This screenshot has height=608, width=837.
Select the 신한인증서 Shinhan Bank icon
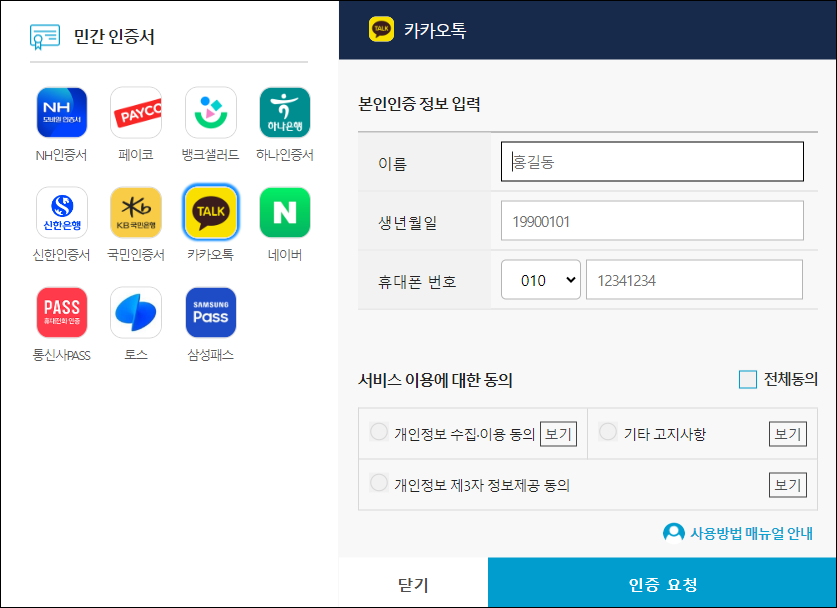pyautogui.click(x=61, y=212)
